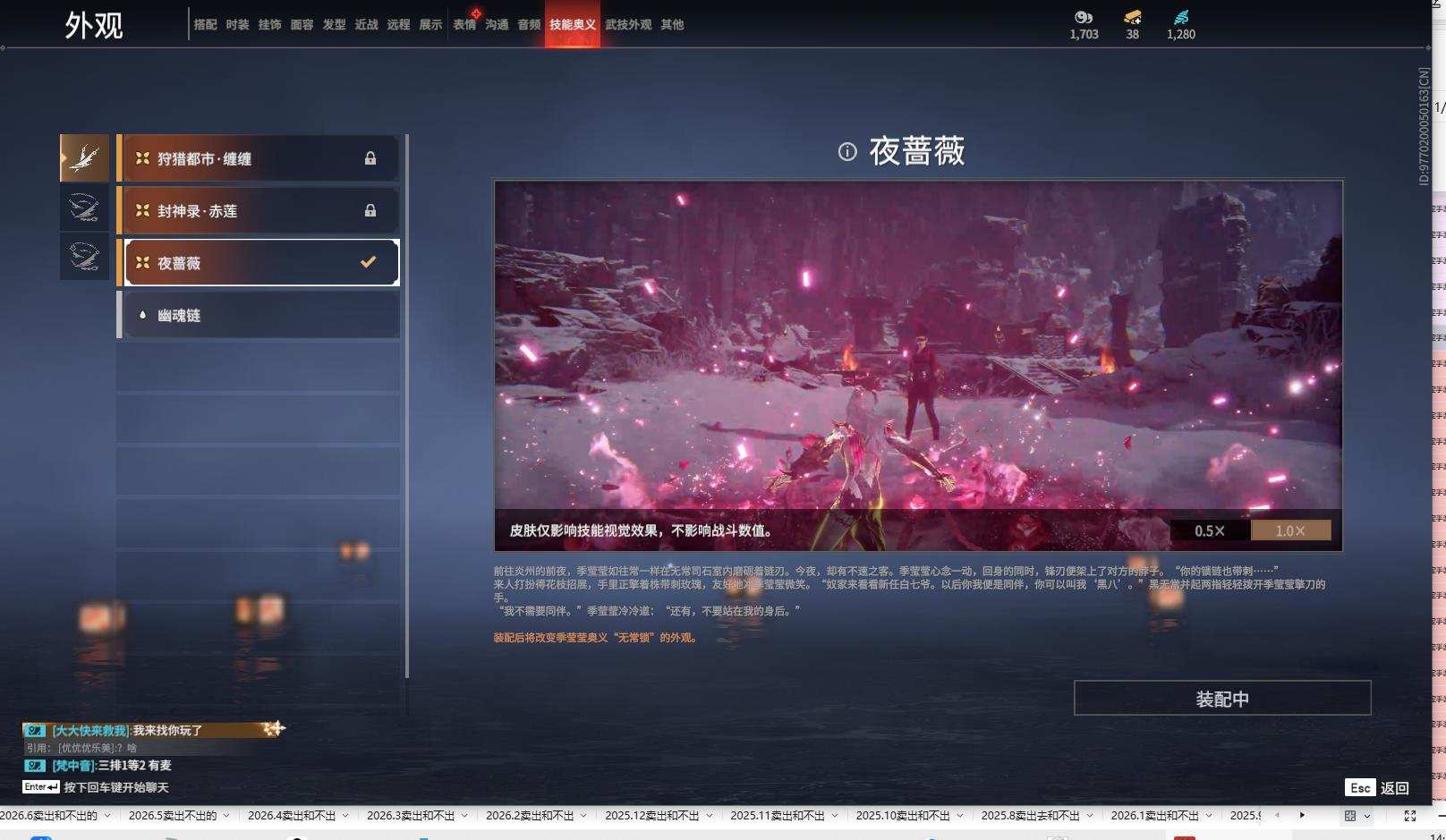This screenshot has height=840, width=1446.
Task: Click the Esc 返回 button
Action: [1378, 787]
